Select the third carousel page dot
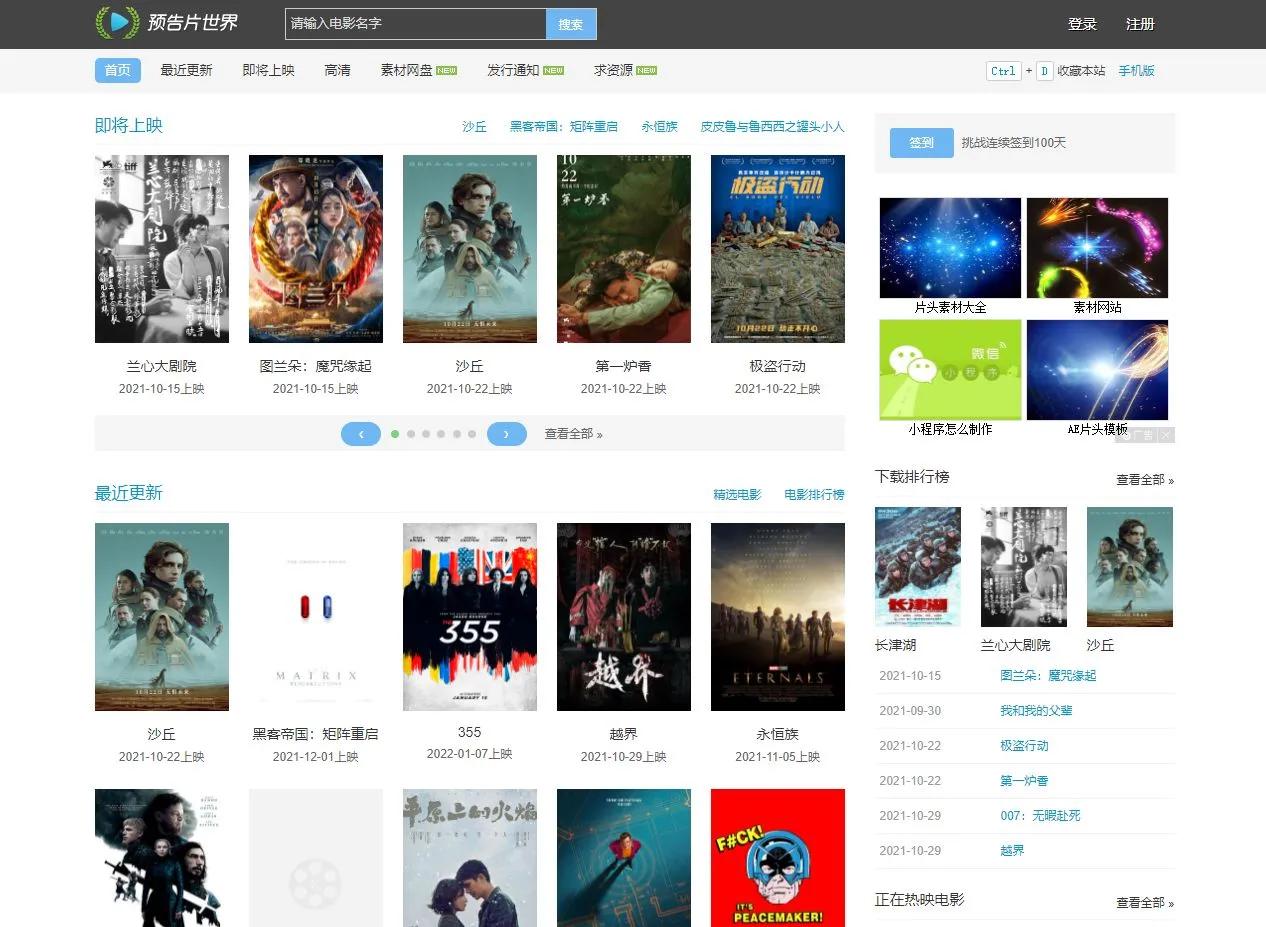This screenshot has width=1266, height=927. point(426,434)
